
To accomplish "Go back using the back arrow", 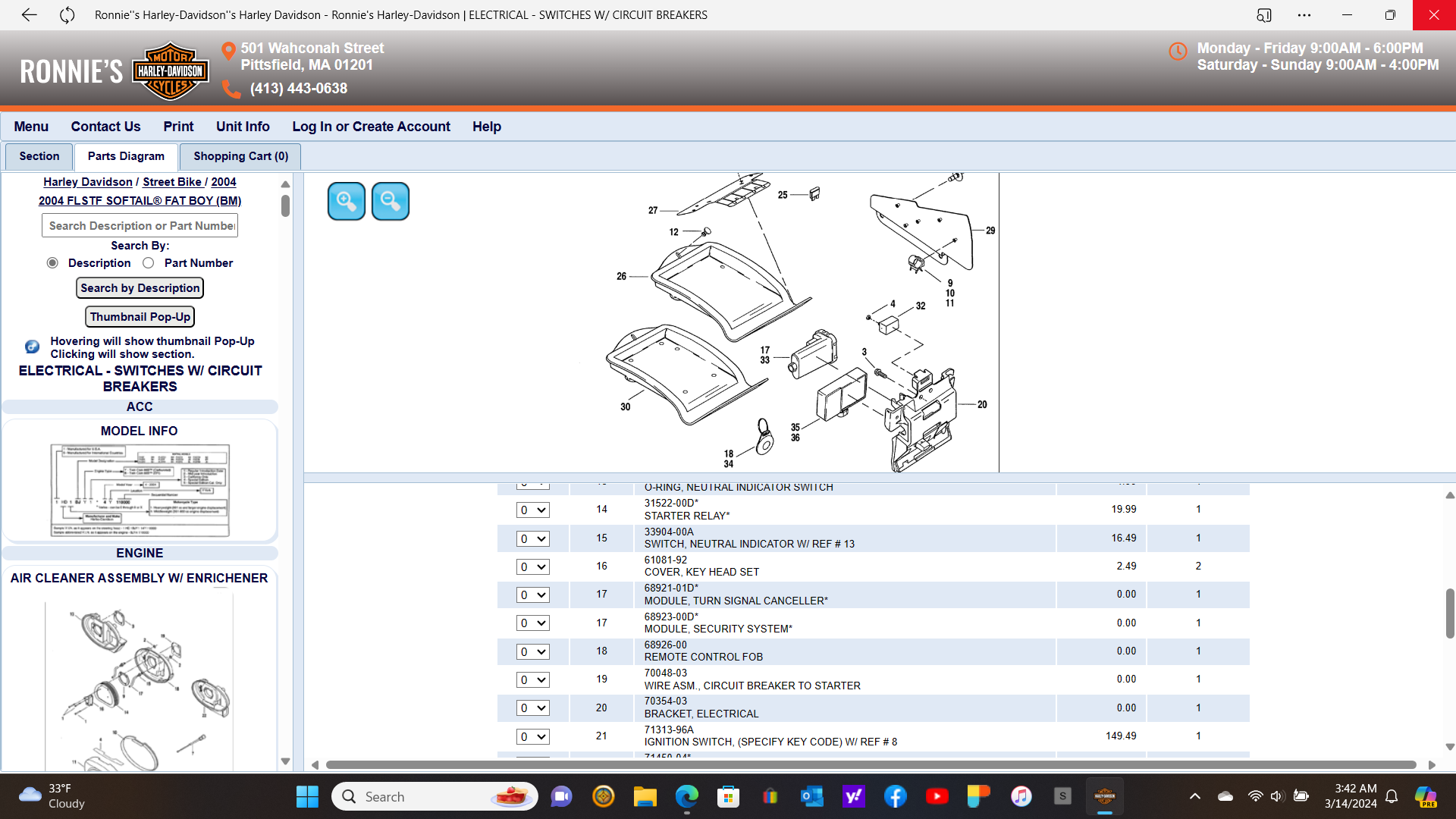I will [29, 15].
